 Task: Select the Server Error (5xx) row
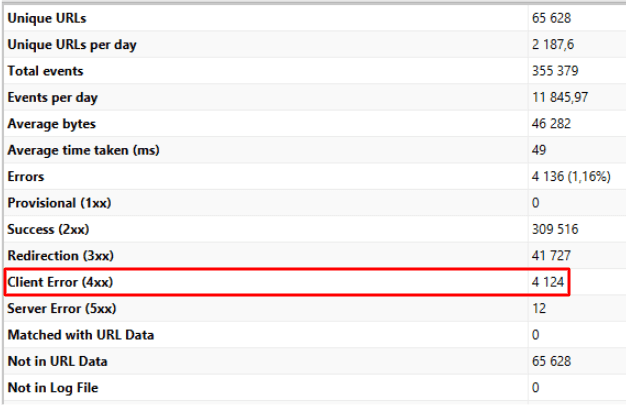click(315, 308)
